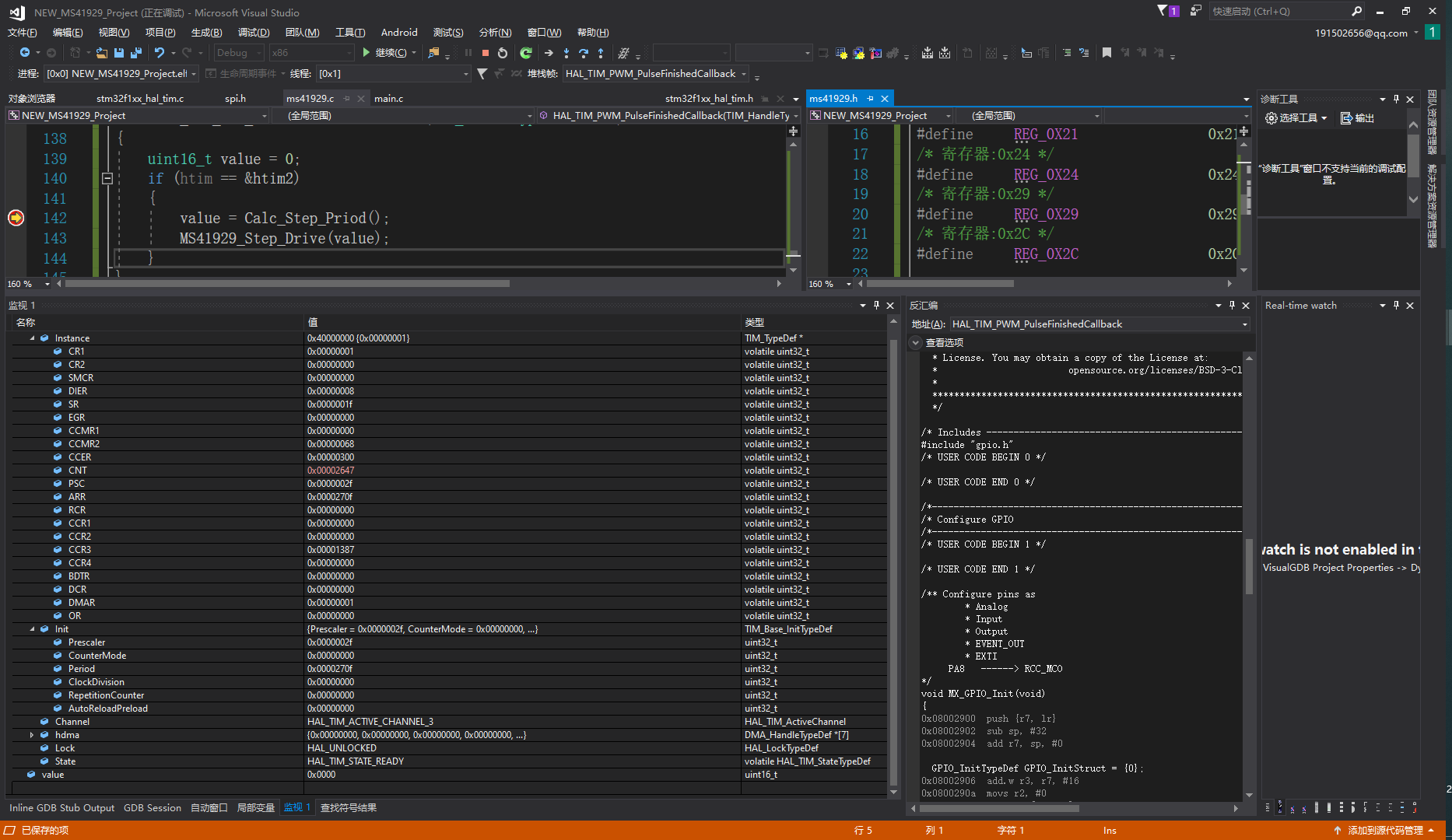This screenshot has width=1452, height=840.
Task: Select the Step Into icon
Action: tap(566, 52)
